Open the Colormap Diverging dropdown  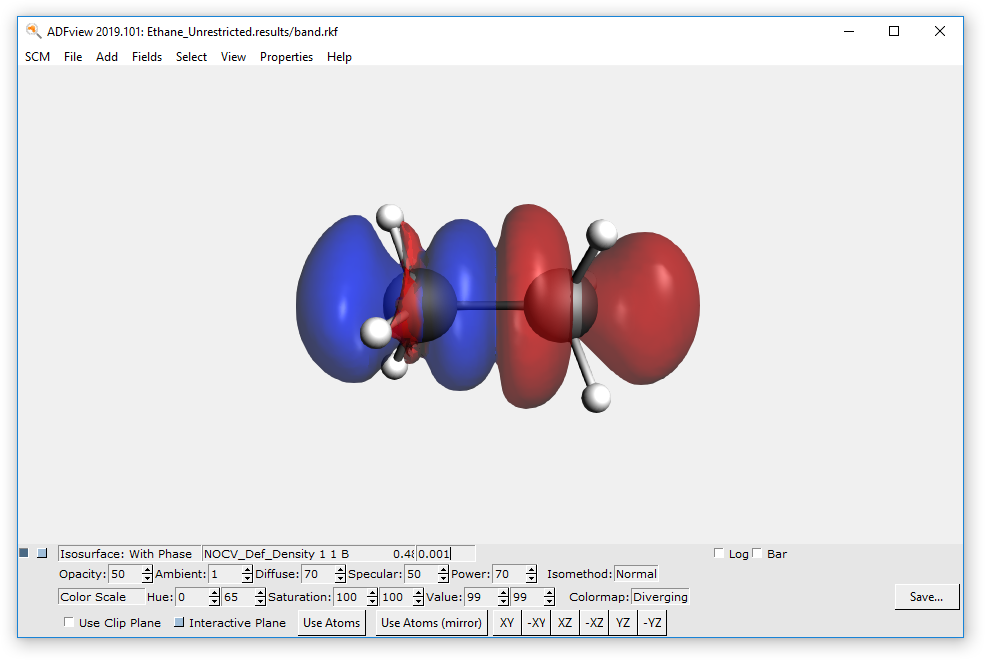tap(660, 596)
